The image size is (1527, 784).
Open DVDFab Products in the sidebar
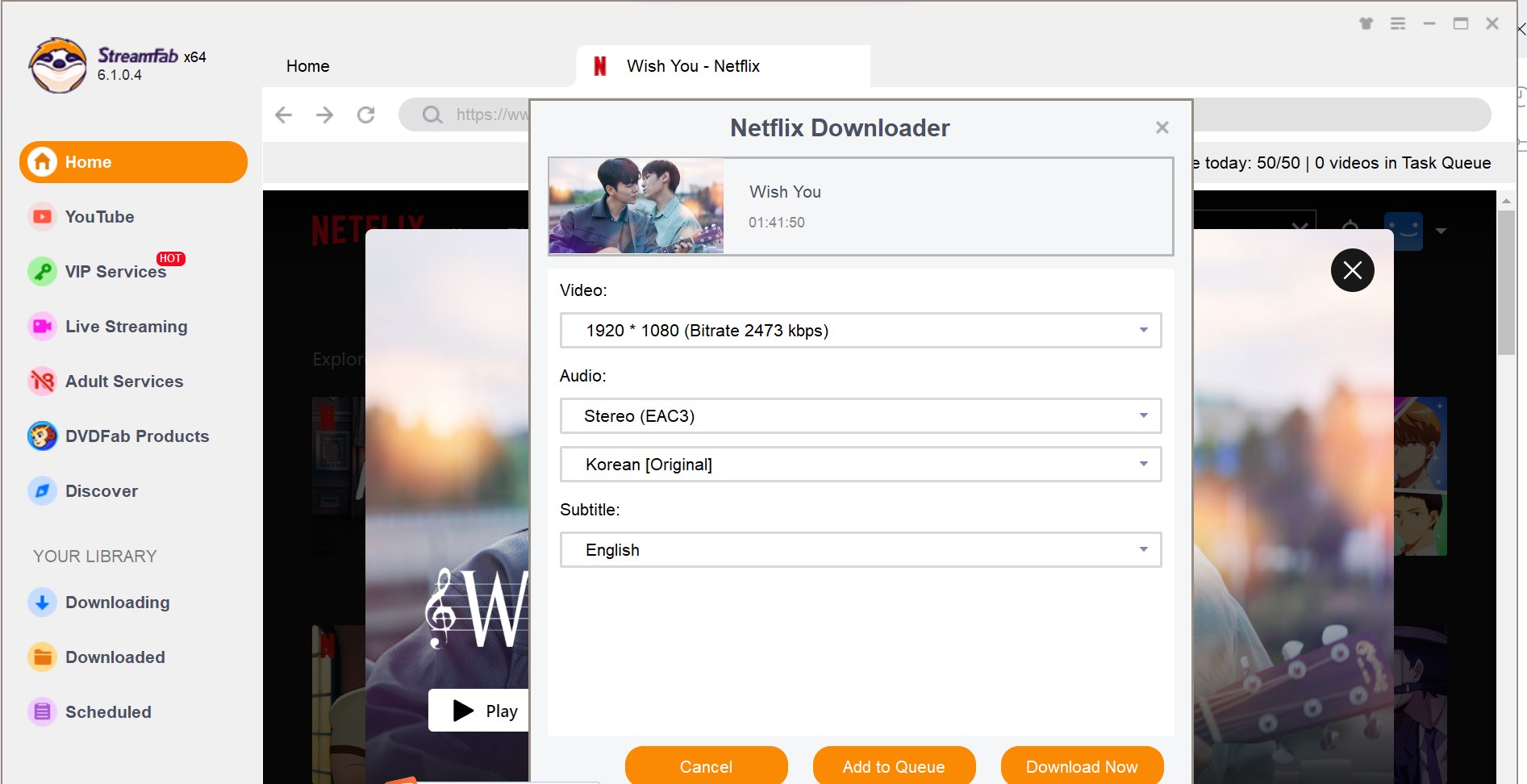pyautogui.click(x=136, y=436)
